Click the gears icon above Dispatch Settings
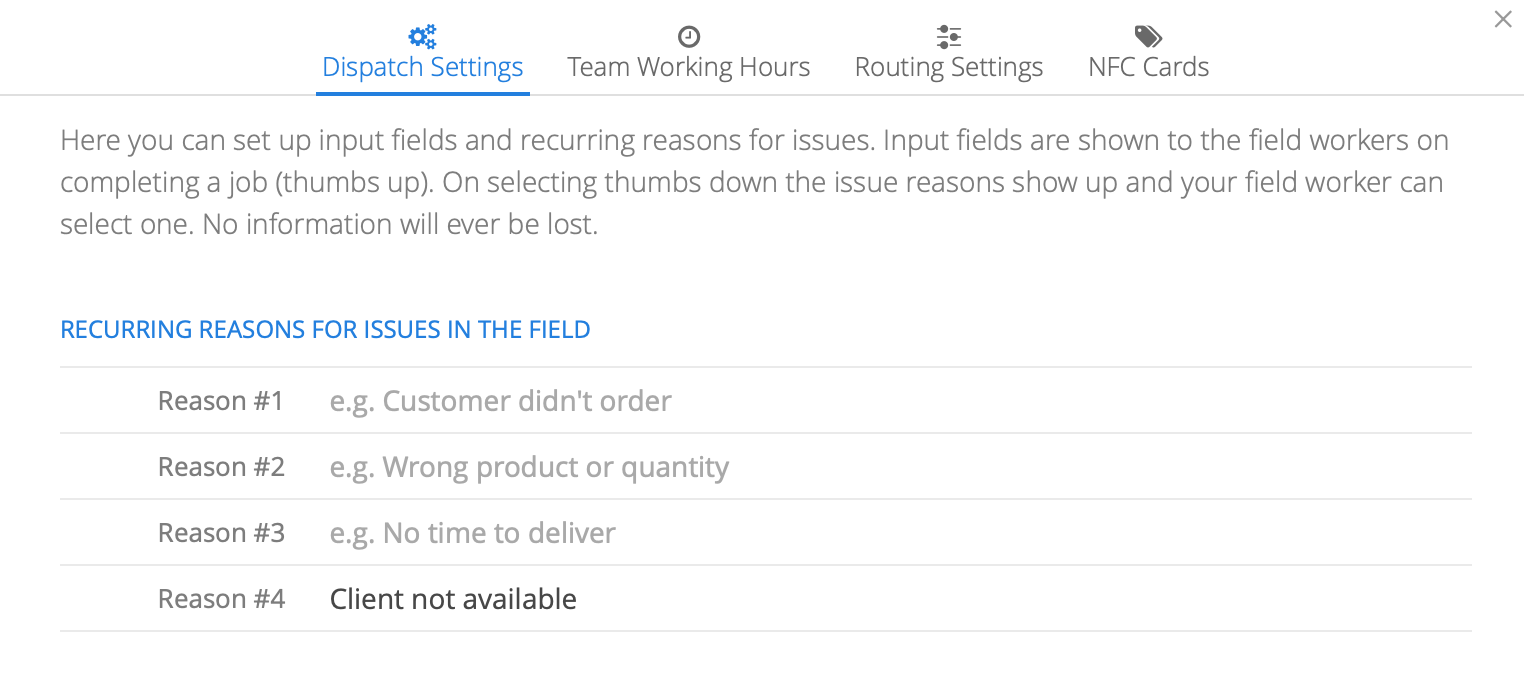Image resolution: width=1524 pixels, height=684 pixels. (x=423, y=37)
